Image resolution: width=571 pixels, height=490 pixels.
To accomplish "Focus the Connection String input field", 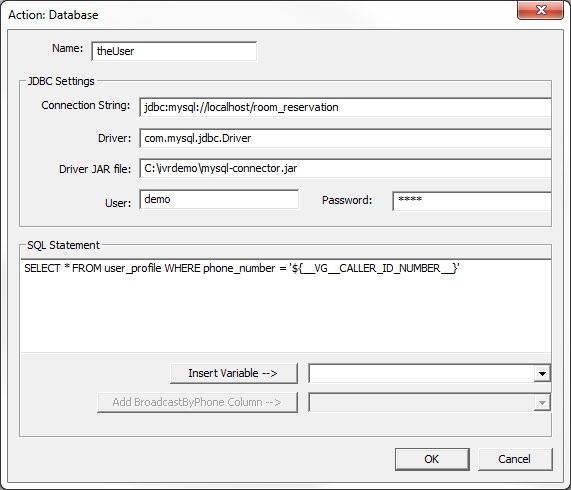I will (345, 107).
